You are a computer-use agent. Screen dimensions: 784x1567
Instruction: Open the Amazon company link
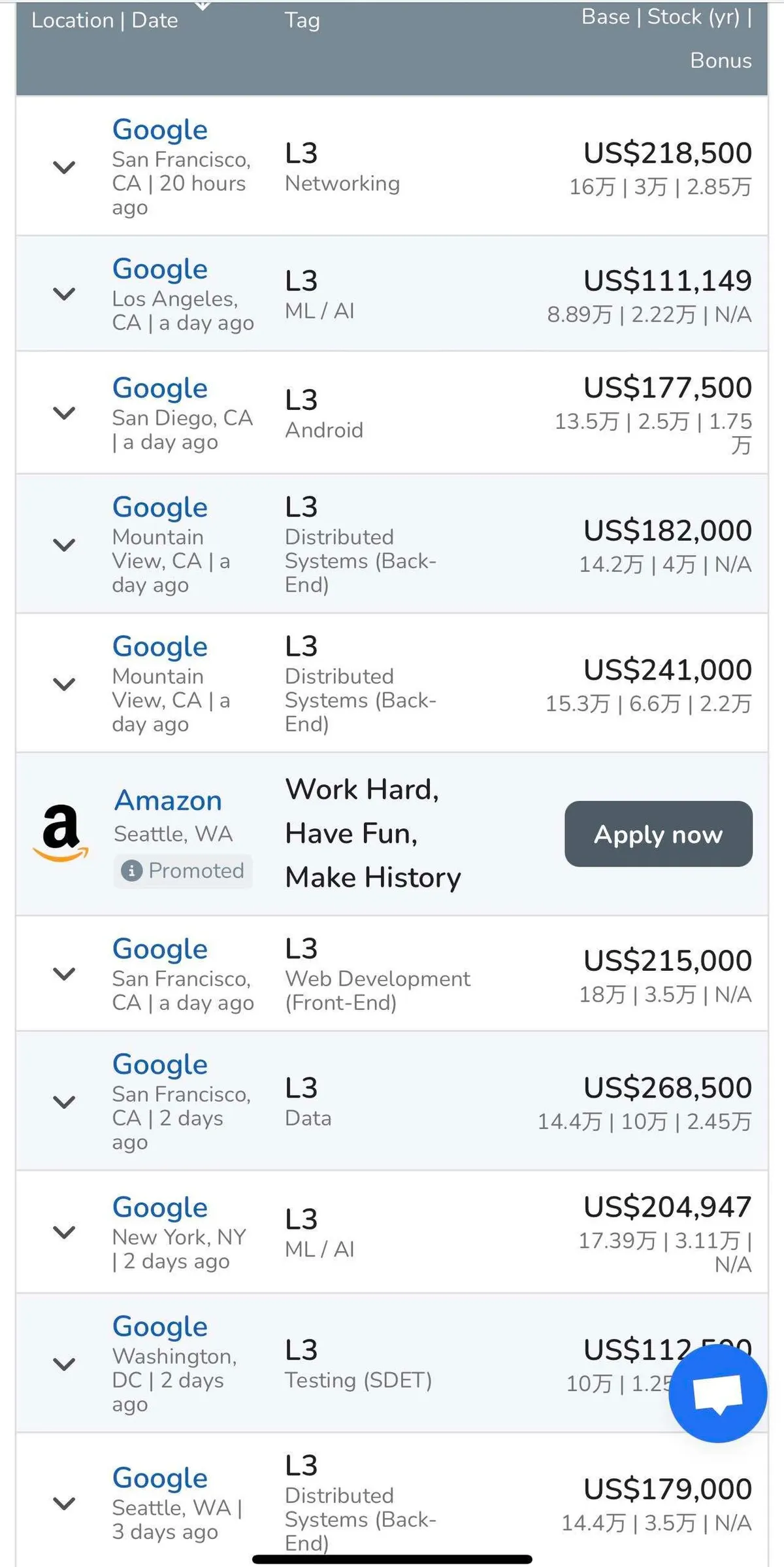click(x=168, y=801)
